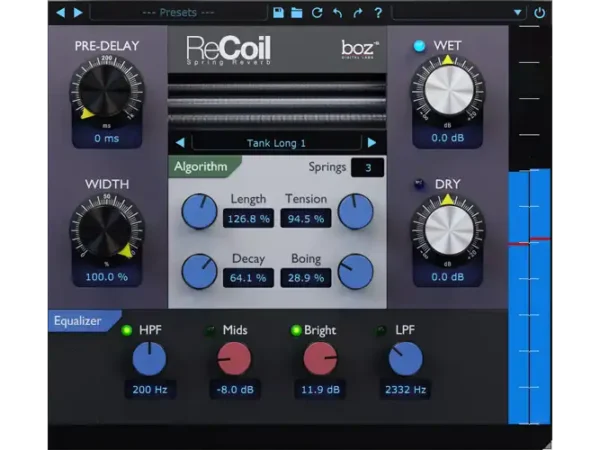
Task: Redo change with redo arrow
Action: tap(357, 13)
